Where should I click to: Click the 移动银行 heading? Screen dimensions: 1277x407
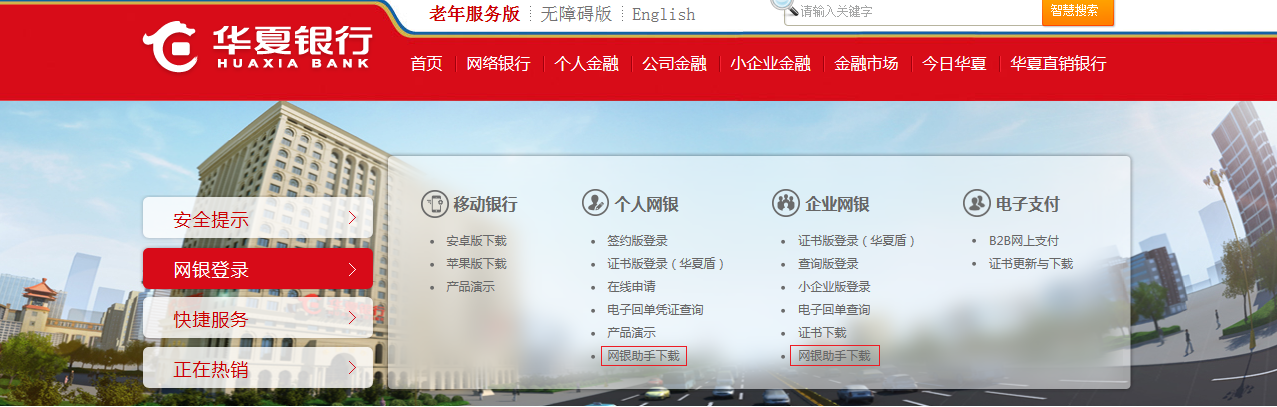coord(485,204)
